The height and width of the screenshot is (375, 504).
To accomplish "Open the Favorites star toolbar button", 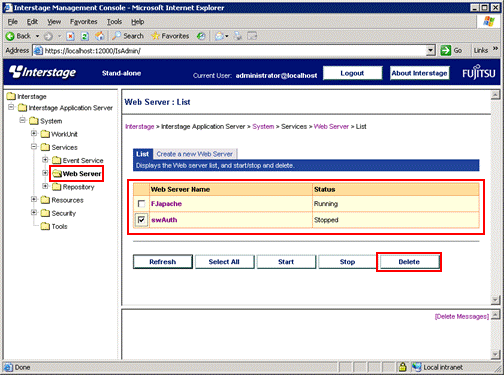I will (x=170, y=36).
